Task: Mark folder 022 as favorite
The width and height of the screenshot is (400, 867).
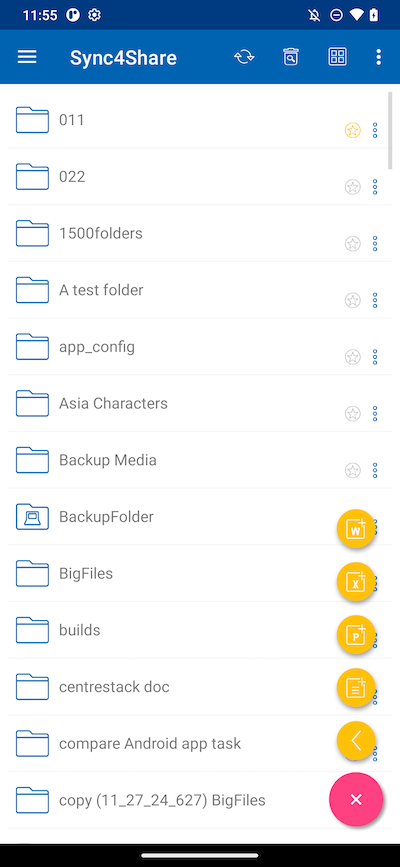Action: tap(352, 187)
